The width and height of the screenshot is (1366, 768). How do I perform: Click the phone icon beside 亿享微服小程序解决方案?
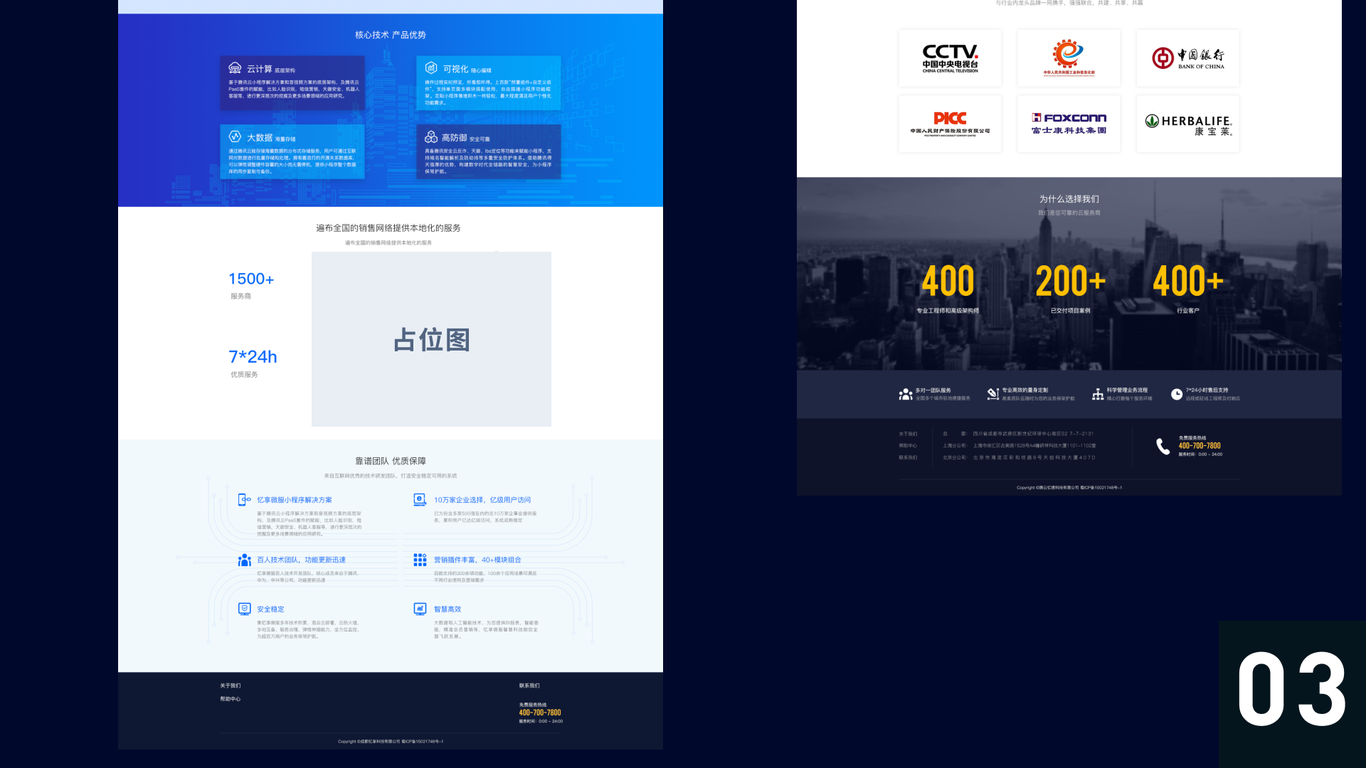(244, 499)
